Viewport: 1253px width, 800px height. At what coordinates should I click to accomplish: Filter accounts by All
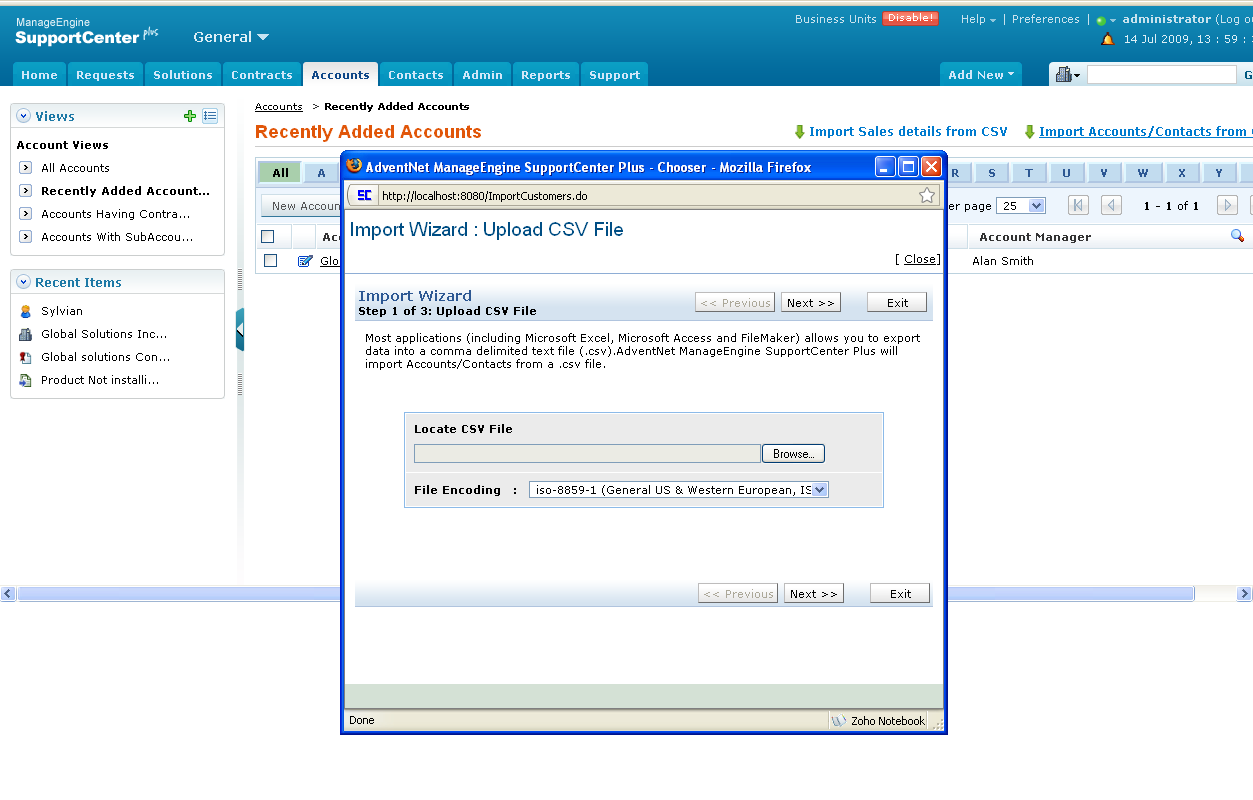click(x=281, y=173)
